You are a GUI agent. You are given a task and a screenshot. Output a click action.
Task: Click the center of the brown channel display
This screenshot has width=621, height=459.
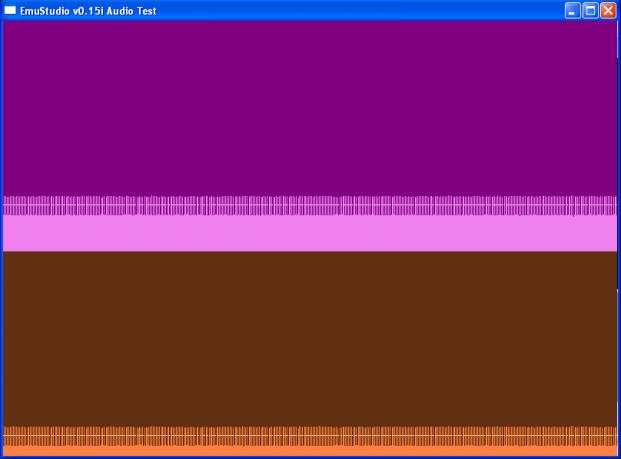pyautogui.click(x=310, y=338)
